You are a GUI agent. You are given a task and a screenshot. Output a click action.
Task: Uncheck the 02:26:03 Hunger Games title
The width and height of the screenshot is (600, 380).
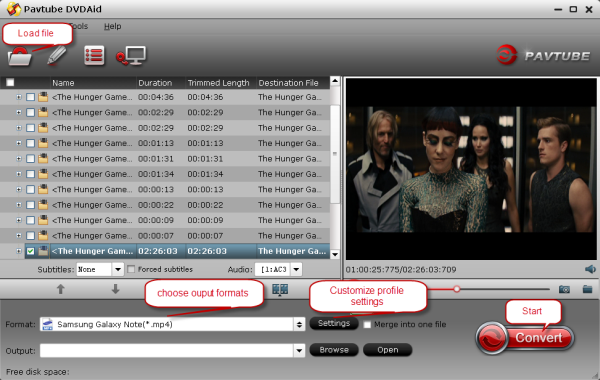(x=30, y=251)
